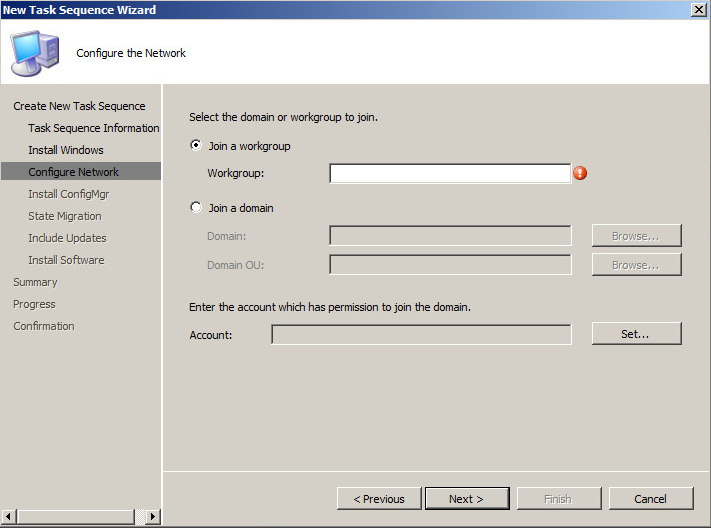Go to the Install Windows step
The width and height of the screenshot is (711, 528).
tap(66, 150)
